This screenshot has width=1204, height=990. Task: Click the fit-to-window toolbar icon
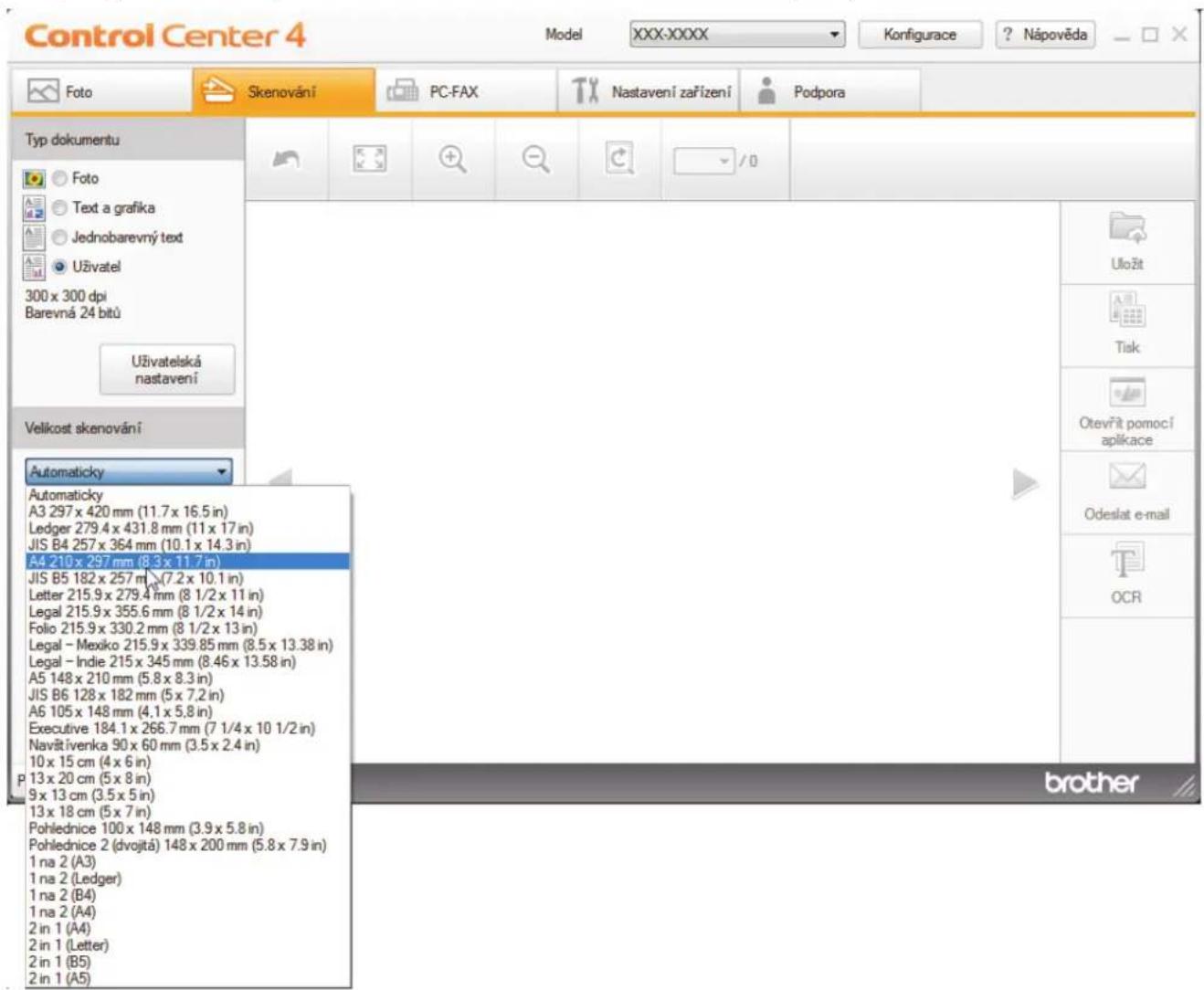pos(369,160)
